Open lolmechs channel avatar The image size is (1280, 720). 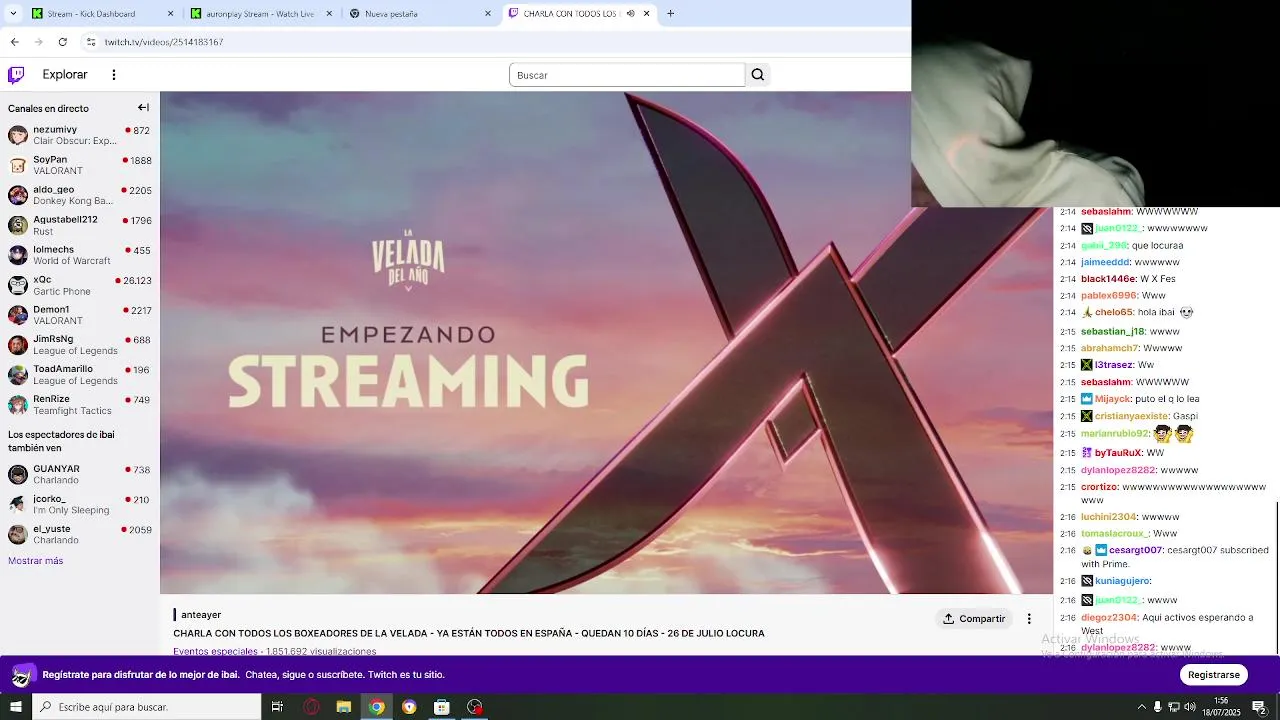click(x=18, y=255)
